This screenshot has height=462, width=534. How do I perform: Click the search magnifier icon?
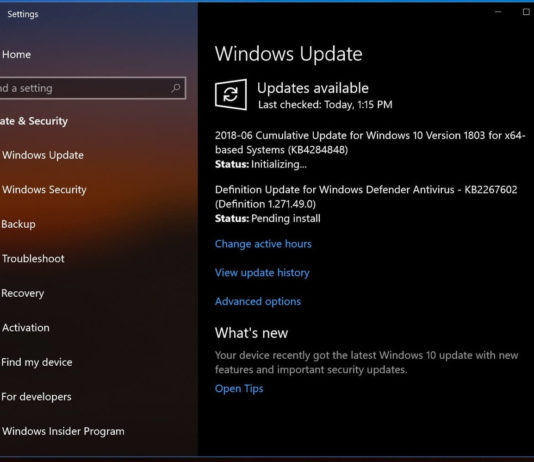coord(176,88)
